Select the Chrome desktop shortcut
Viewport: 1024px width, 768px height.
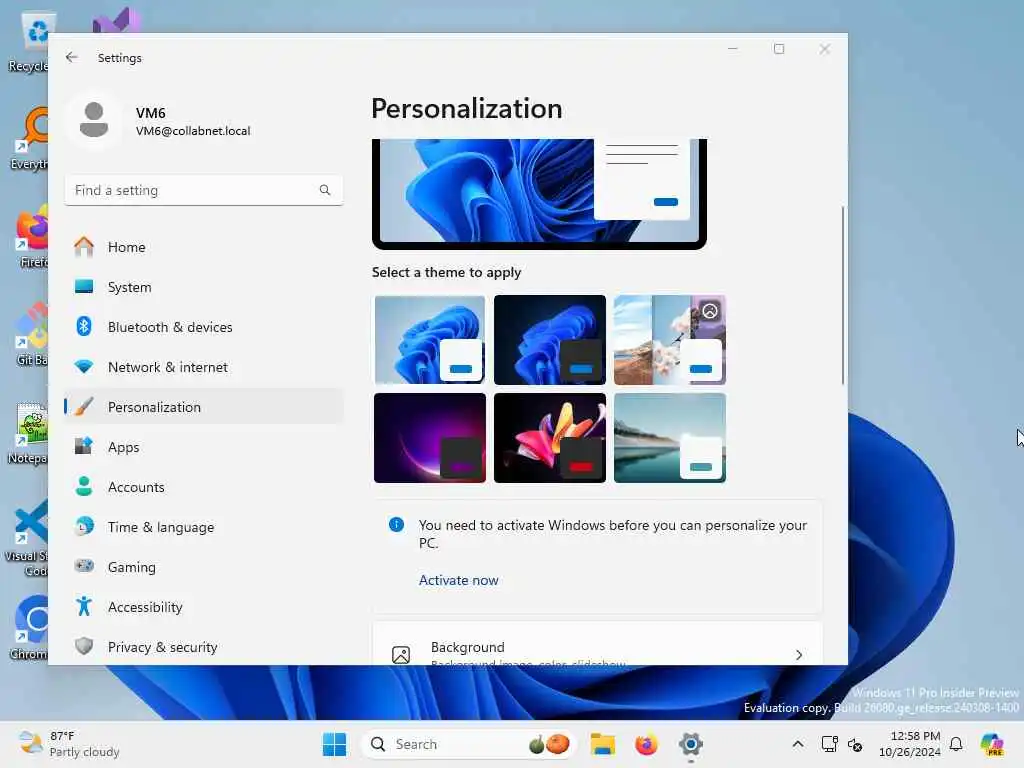(x=27, y=627)
